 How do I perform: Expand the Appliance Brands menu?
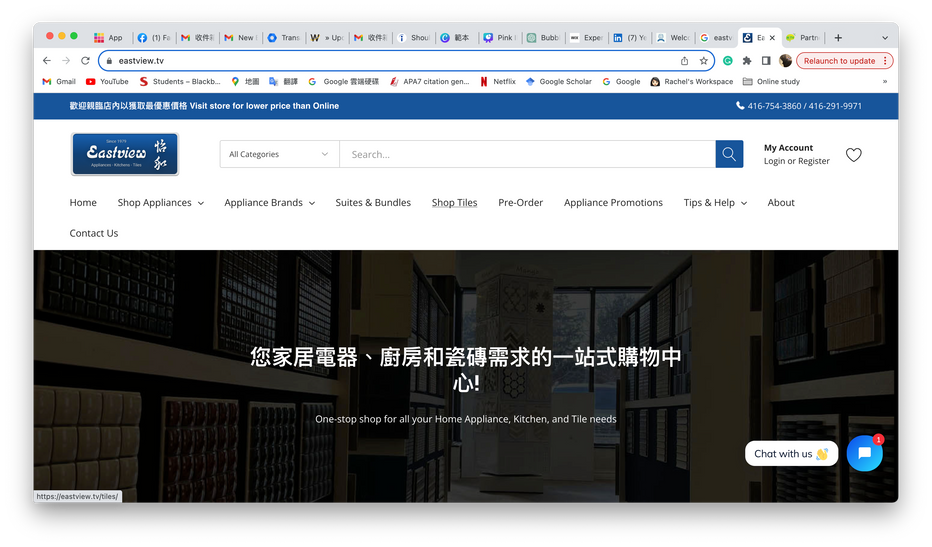tap(269, 203)
